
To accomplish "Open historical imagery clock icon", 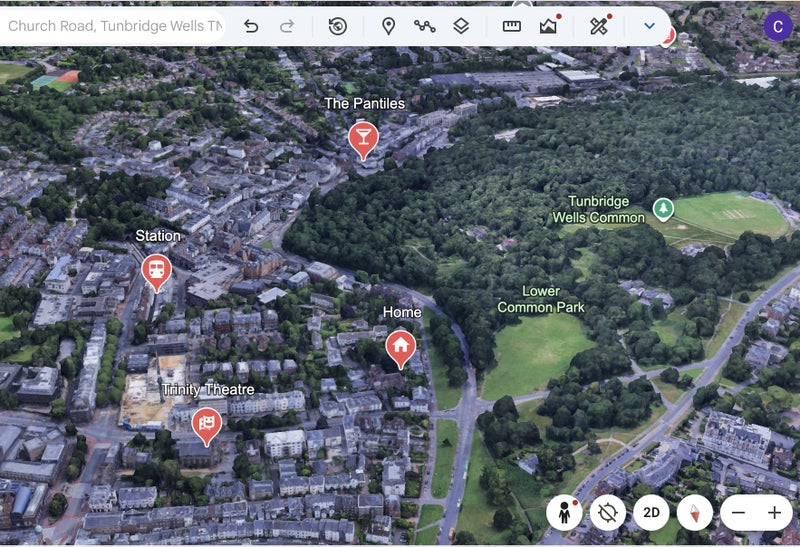I will tap(338, 26).
